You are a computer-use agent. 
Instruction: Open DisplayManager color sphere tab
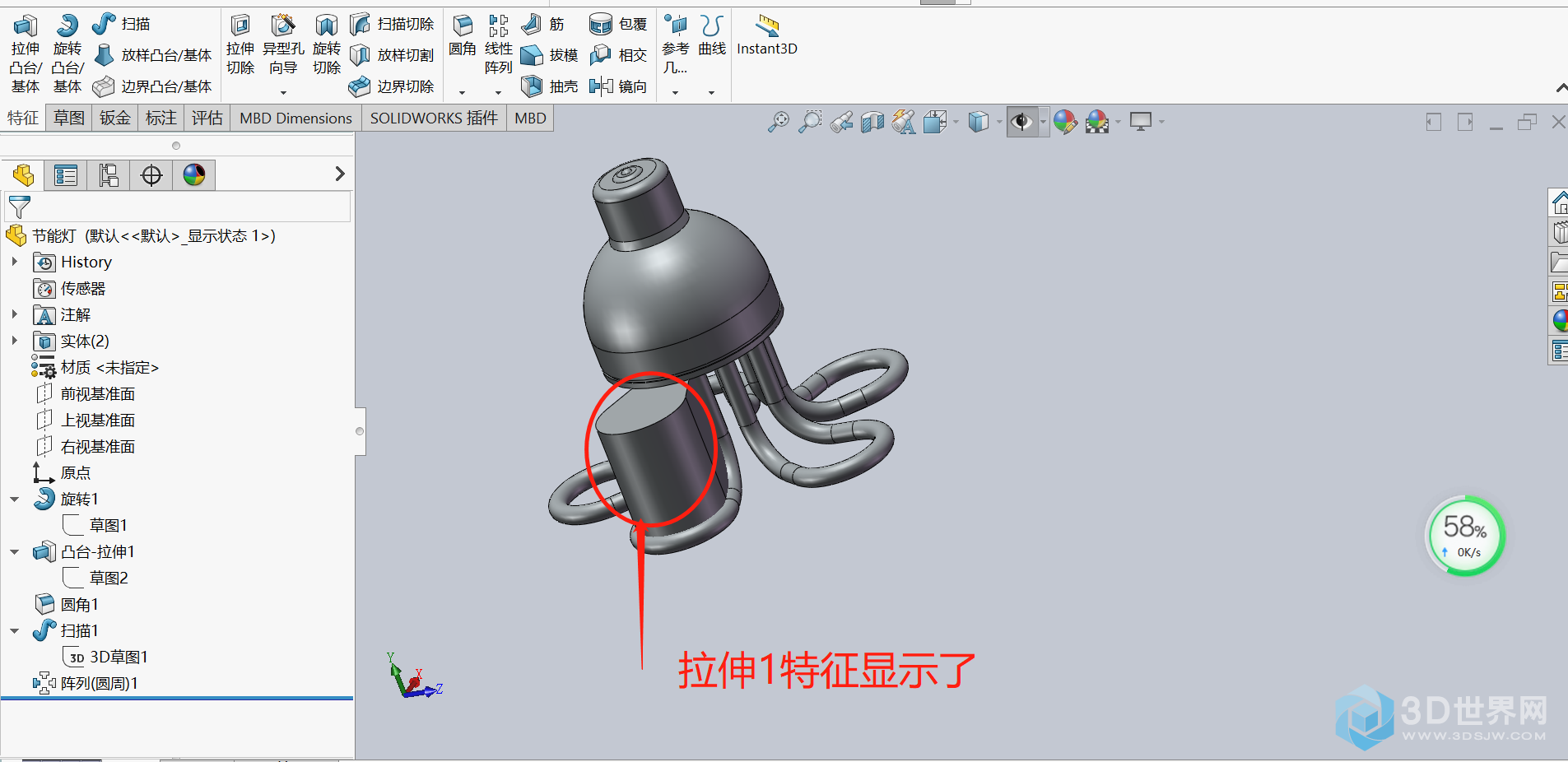(x=194, y=174)
